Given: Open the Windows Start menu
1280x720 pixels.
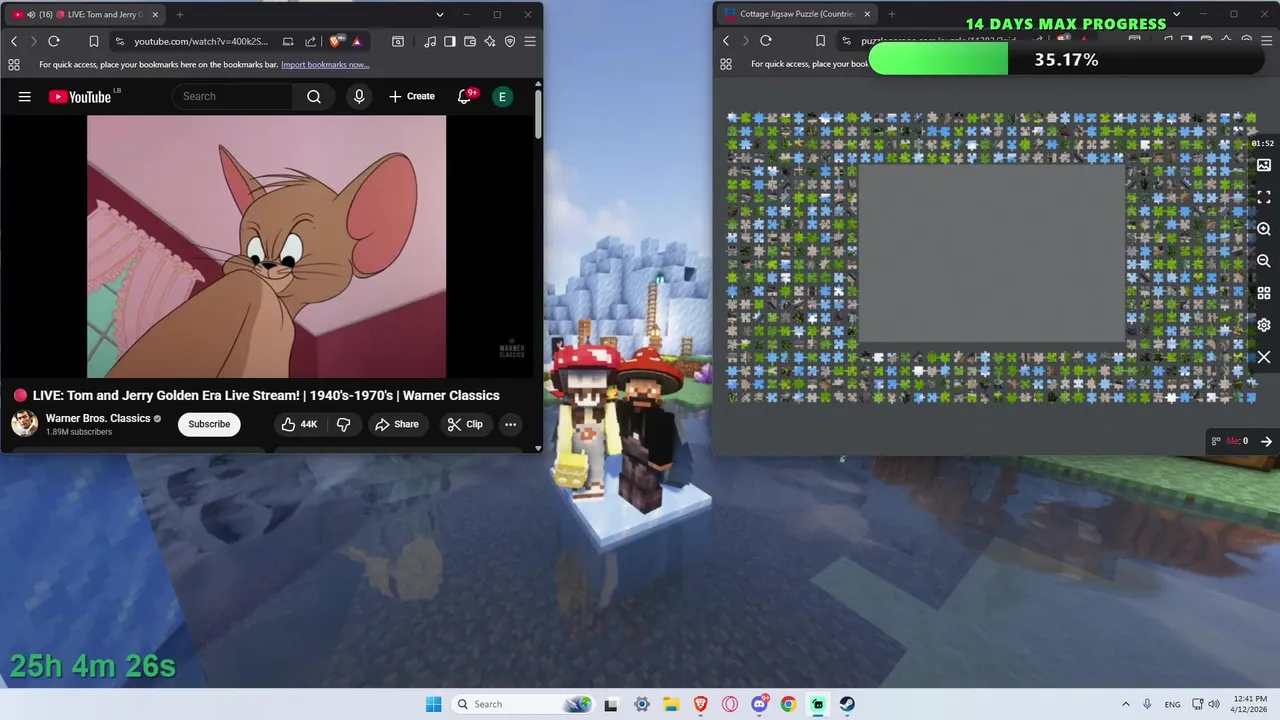Looking at the screenshot, I should tap(433, 704).
